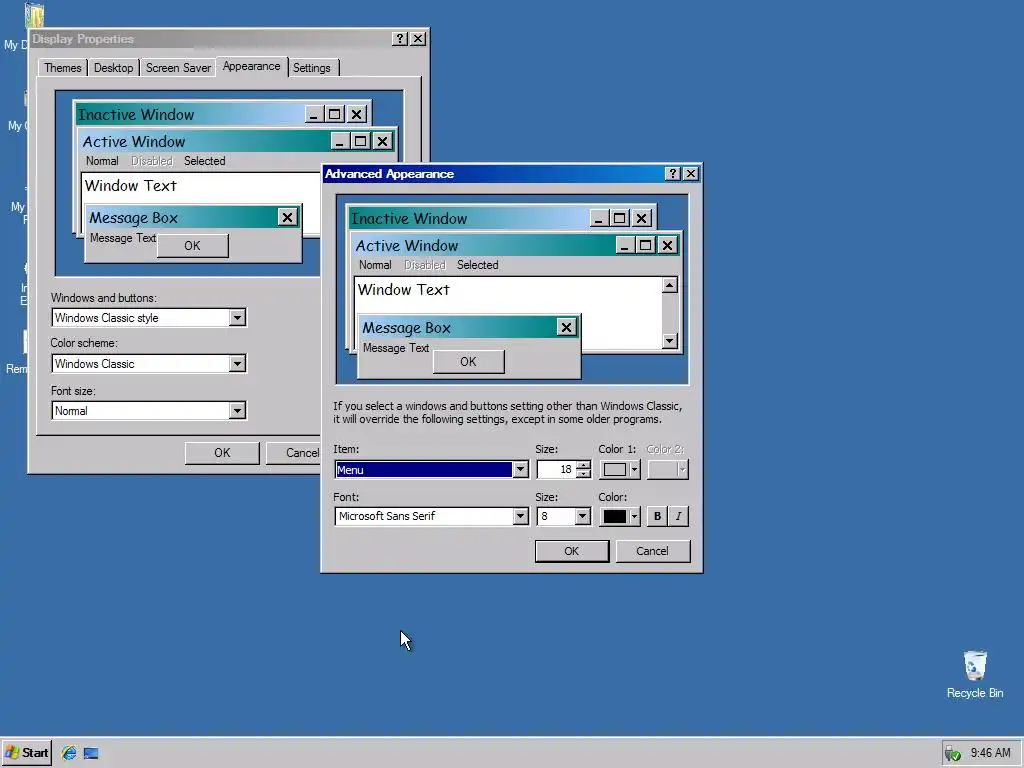Click Cancel in Advanced Appearance dialog
The width and height of the screenshot is (1024, 768).
[652, 551]
